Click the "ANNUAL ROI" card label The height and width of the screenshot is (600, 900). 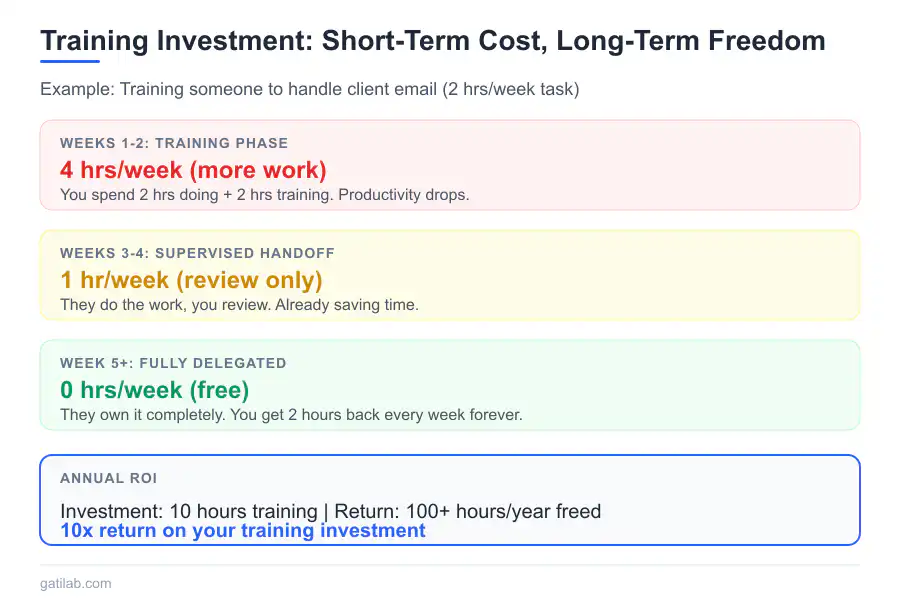[106, 478]
